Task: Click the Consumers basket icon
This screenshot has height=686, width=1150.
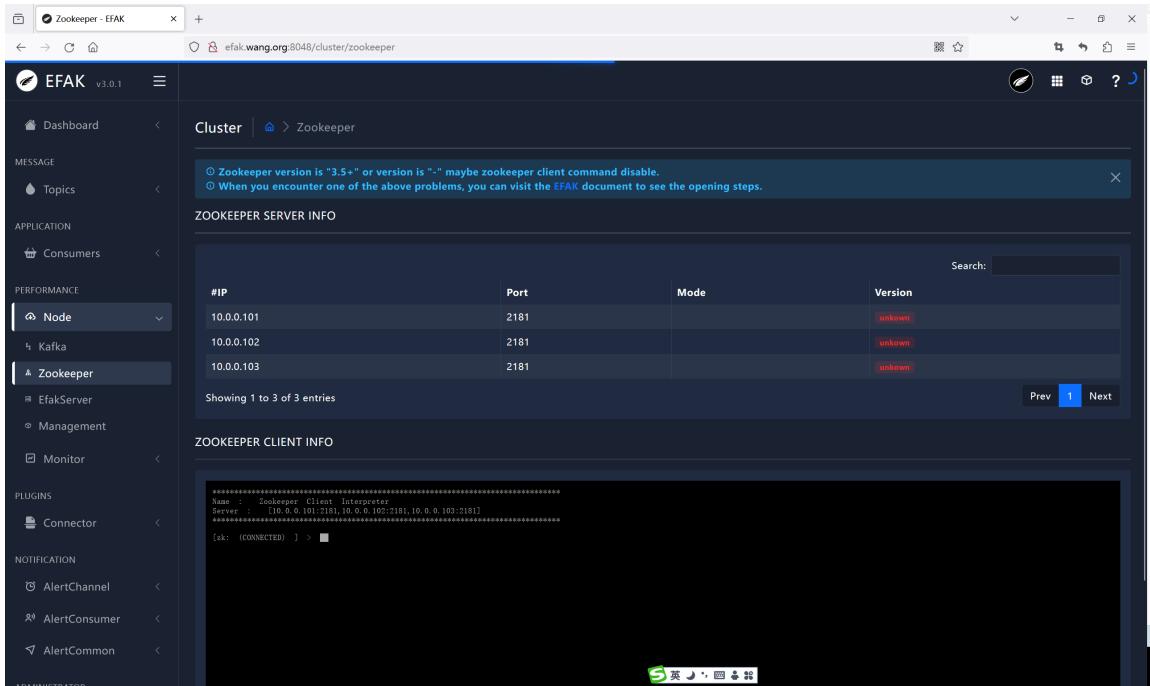Action: pos(30,253)
